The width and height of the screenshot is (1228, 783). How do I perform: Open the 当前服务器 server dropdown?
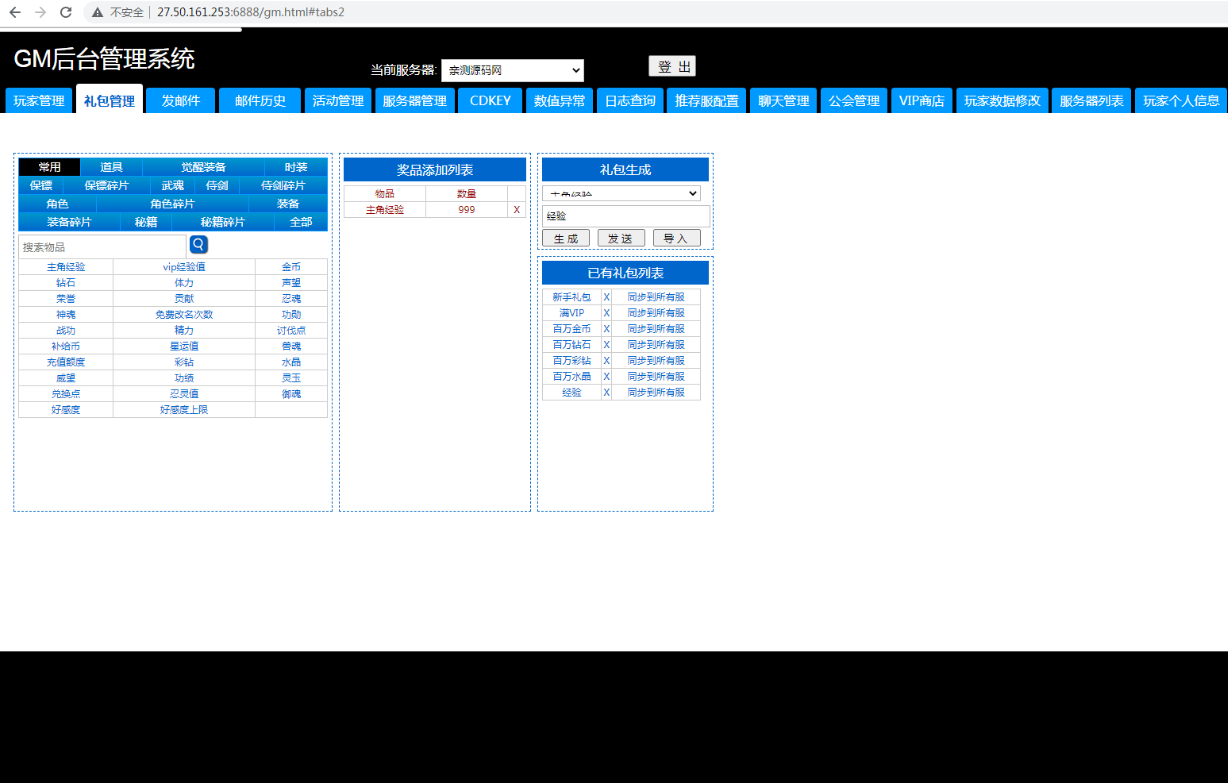click(x=512, y=71)
